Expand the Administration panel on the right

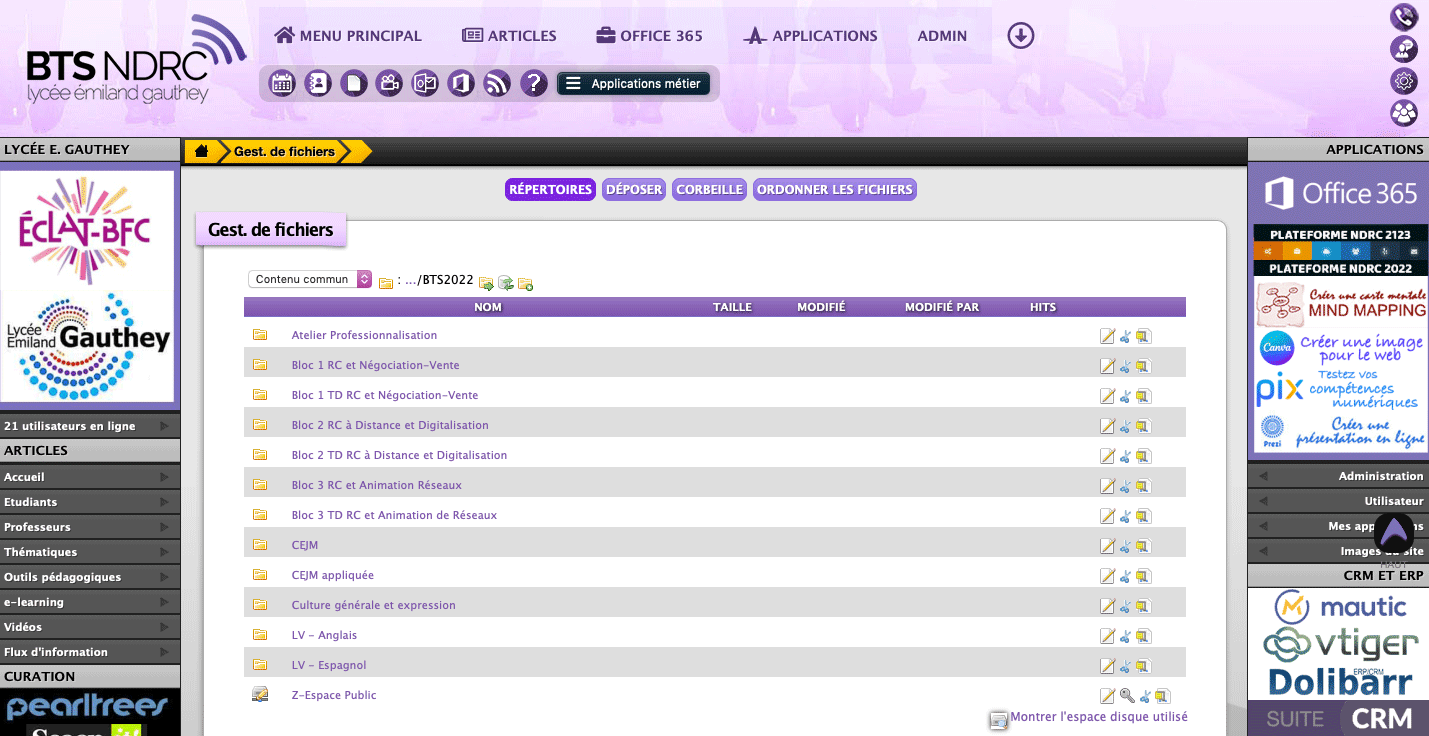(1338, 476)
